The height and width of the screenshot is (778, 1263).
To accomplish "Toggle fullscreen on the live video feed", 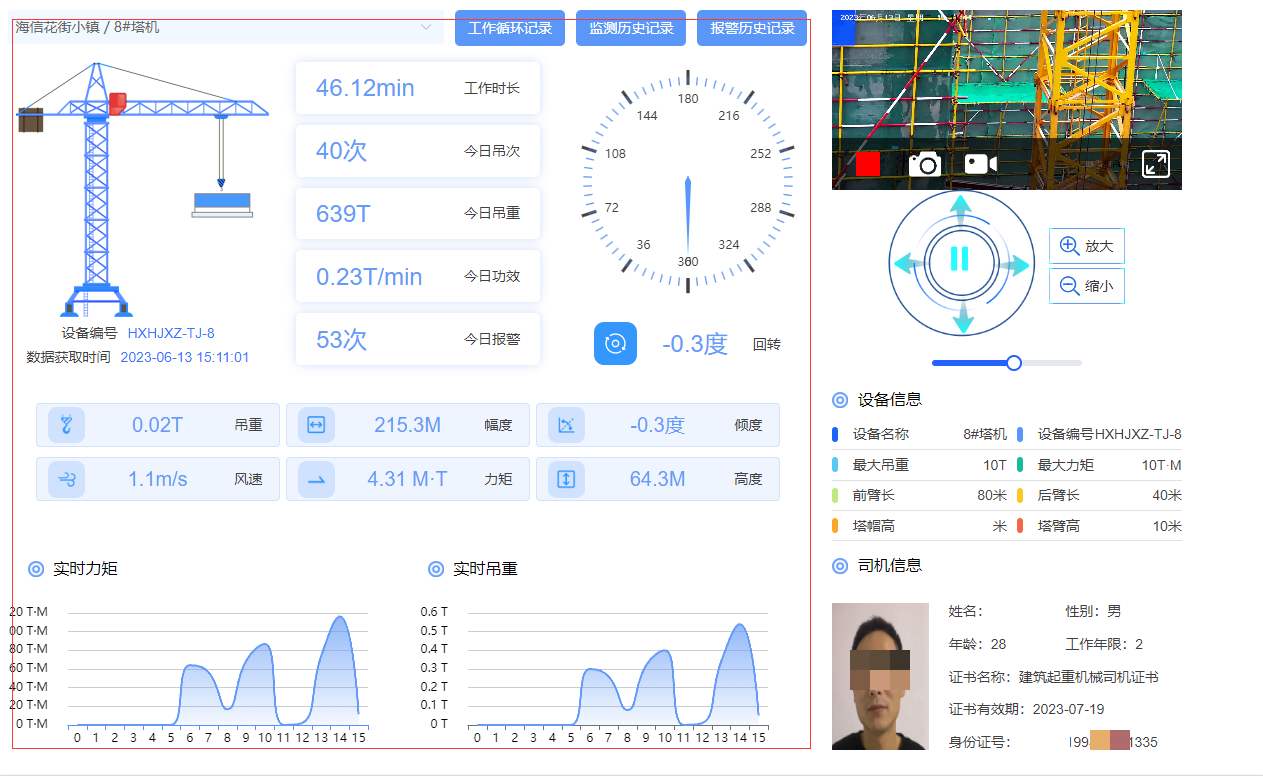I will [x=1156, y=163].
